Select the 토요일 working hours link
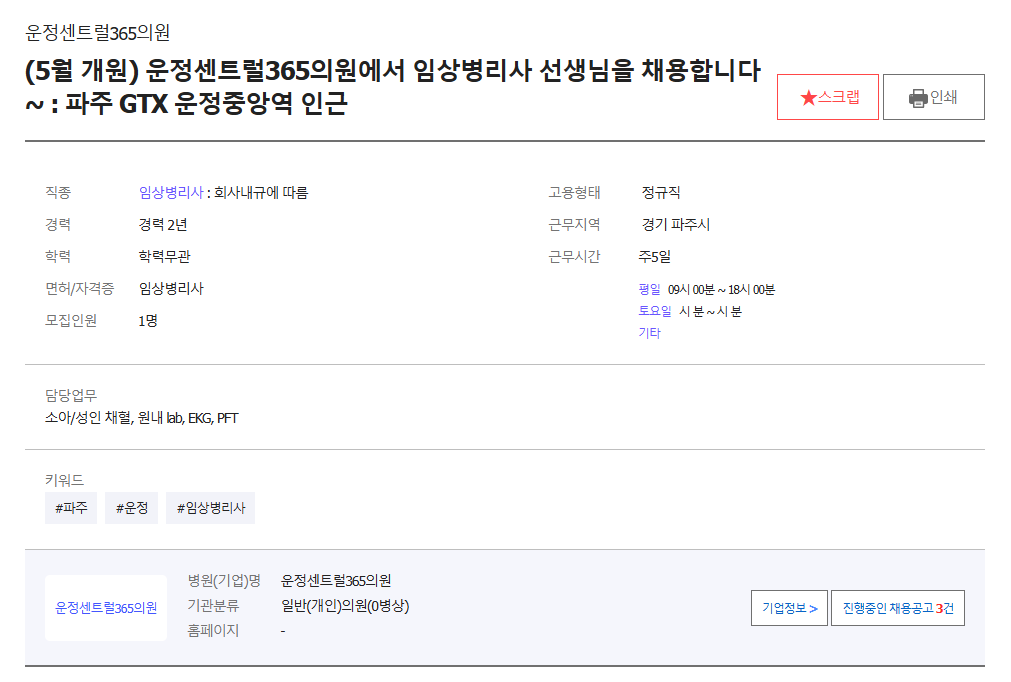The width and height of the screenshot is (1011, 682). 655,311
